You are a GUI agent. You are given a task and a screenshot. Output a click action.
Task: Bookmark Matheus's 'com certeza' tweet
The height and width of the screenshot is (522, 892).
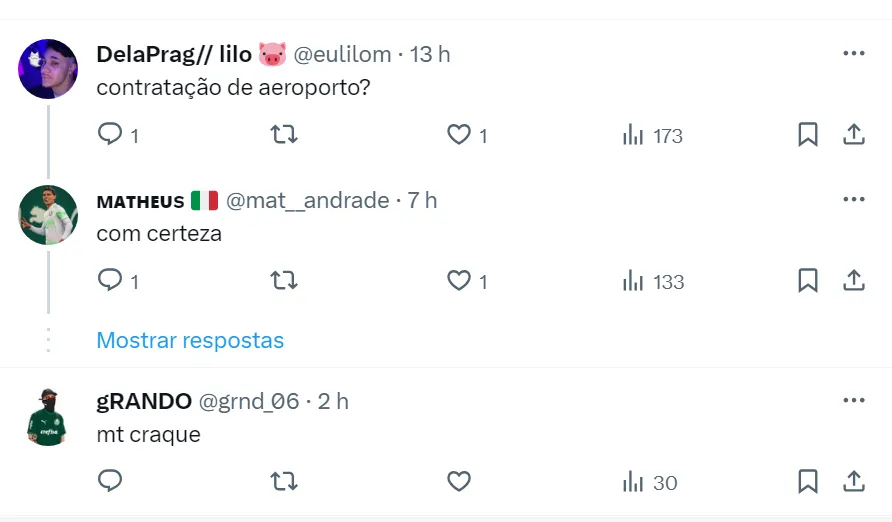[808, 281]
